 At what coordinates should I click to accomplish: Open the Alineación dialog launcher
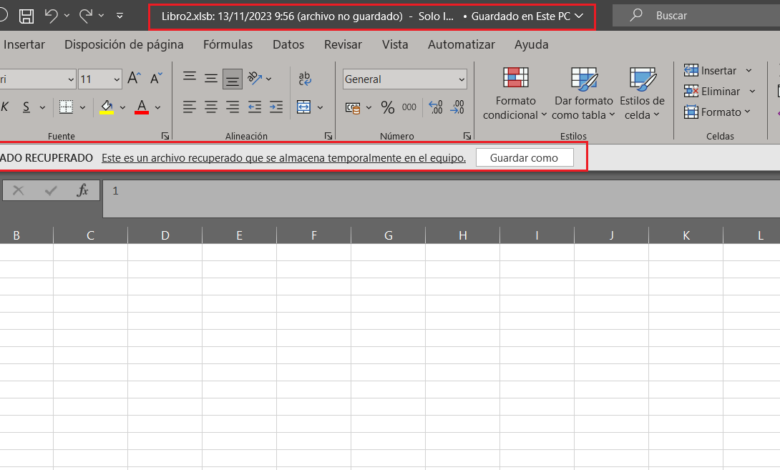(x=328, y=136)
